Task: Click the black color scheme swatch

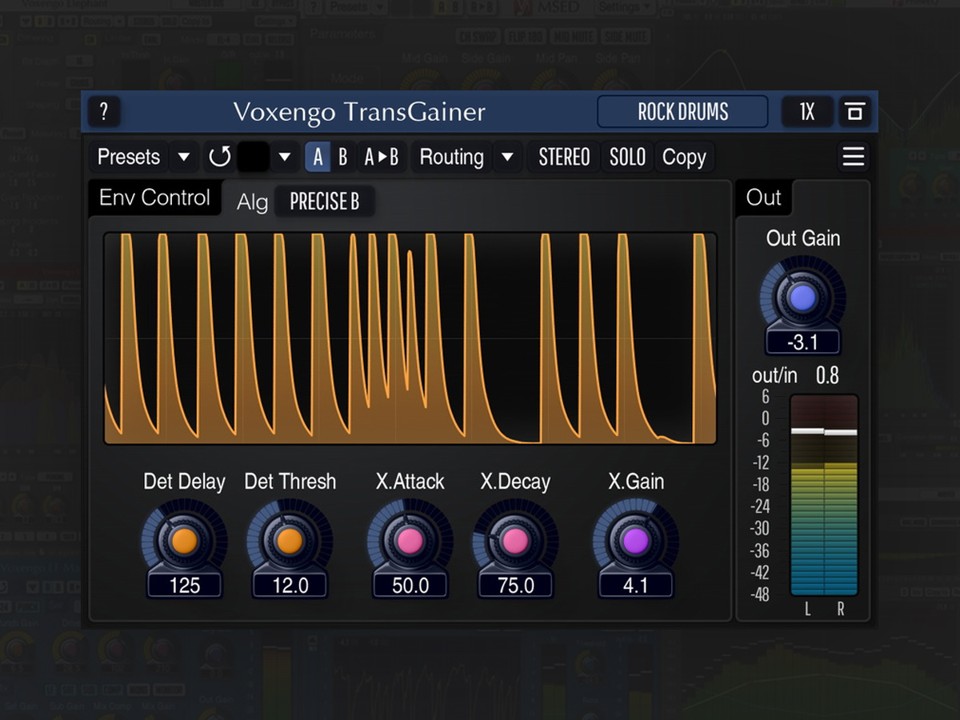Action: click(253, 157)
